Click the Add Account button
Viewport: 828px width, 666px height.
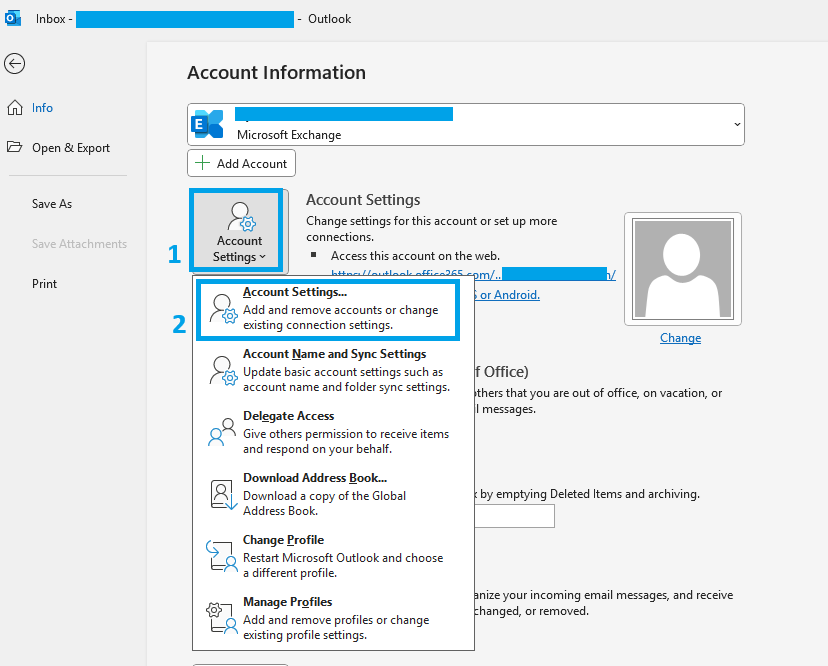click(241, 163)
